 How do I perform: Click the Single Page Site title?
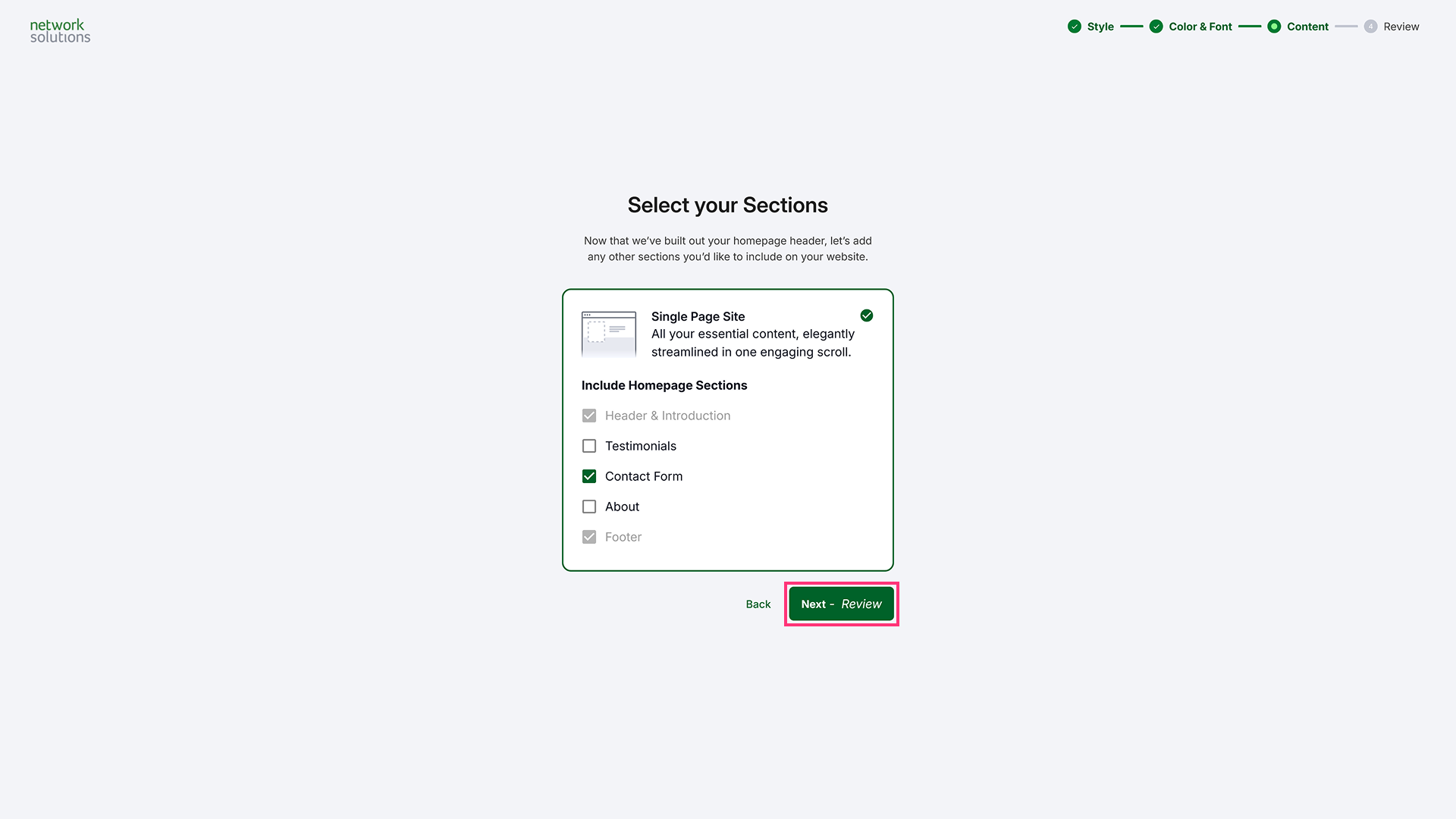(x=698, y=316)
